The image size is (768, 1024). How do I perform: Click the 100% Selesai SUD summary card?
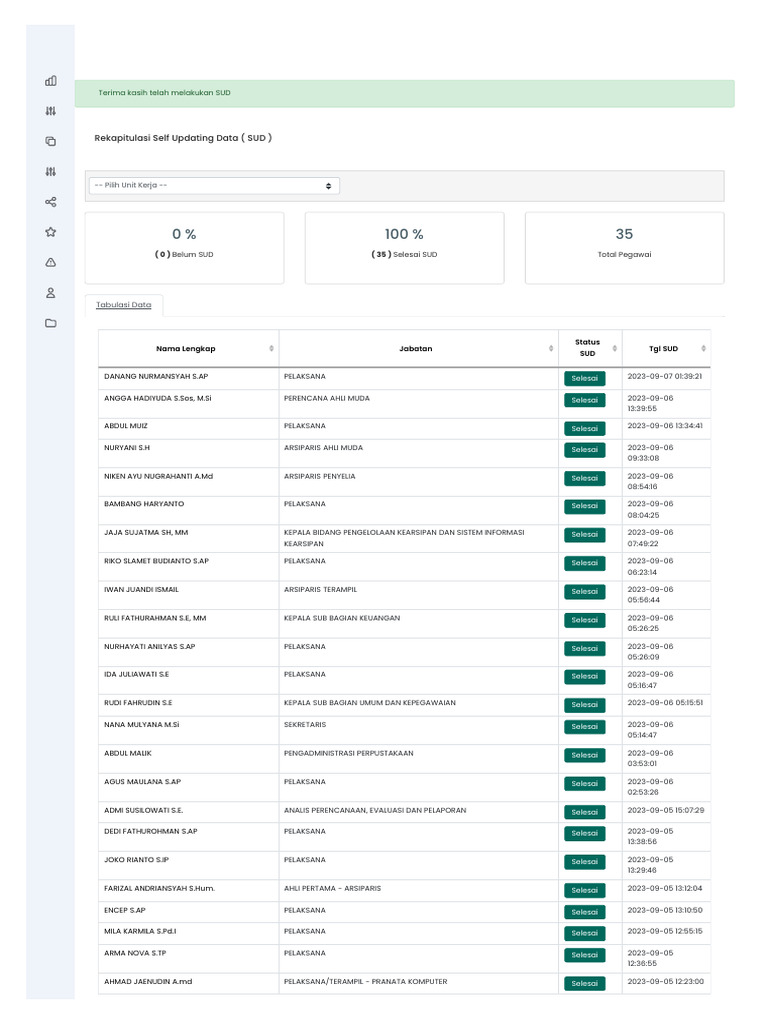tap(404, 246)
